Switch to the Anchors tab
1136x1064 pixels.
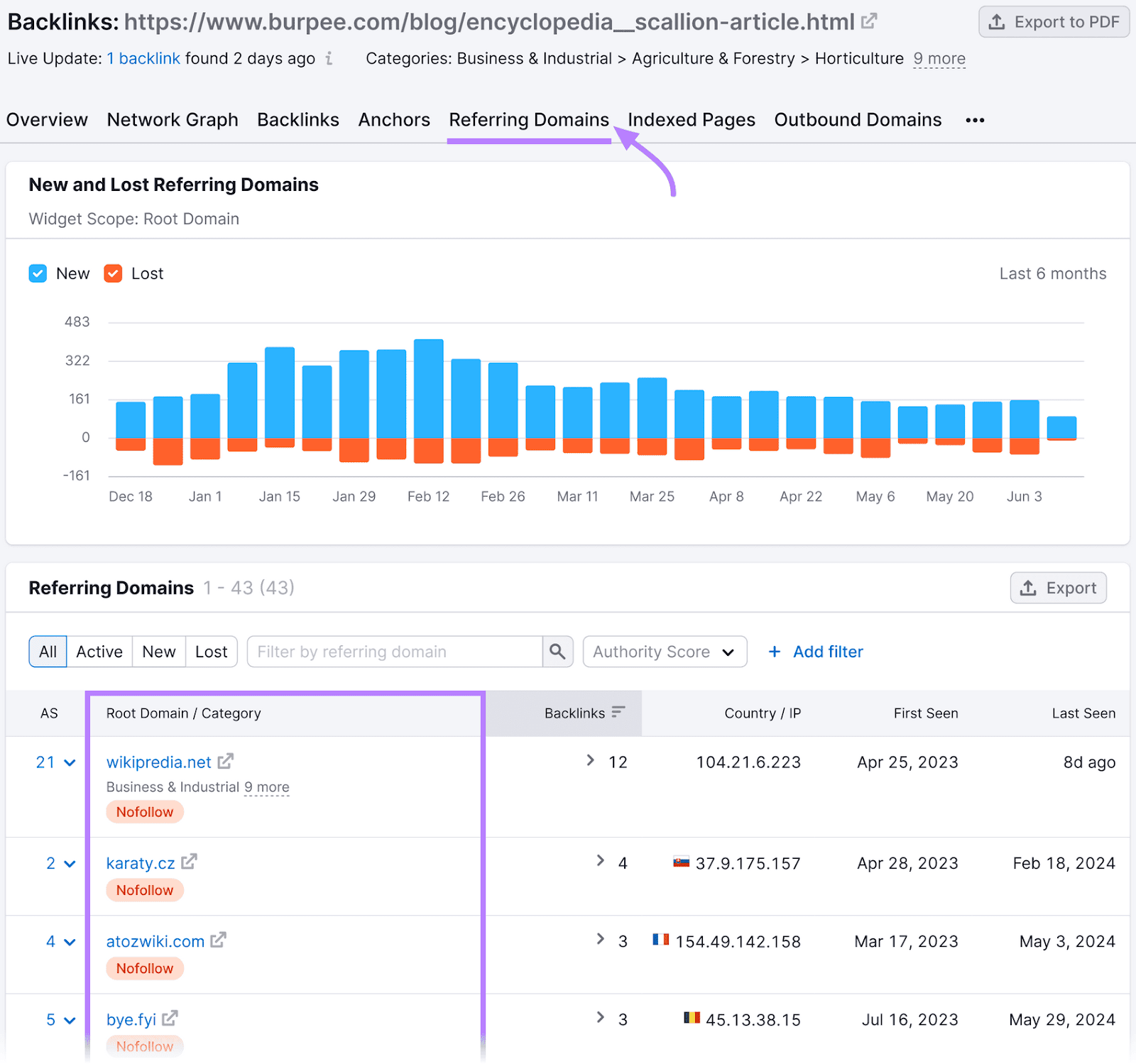click(x=393, y=119)
